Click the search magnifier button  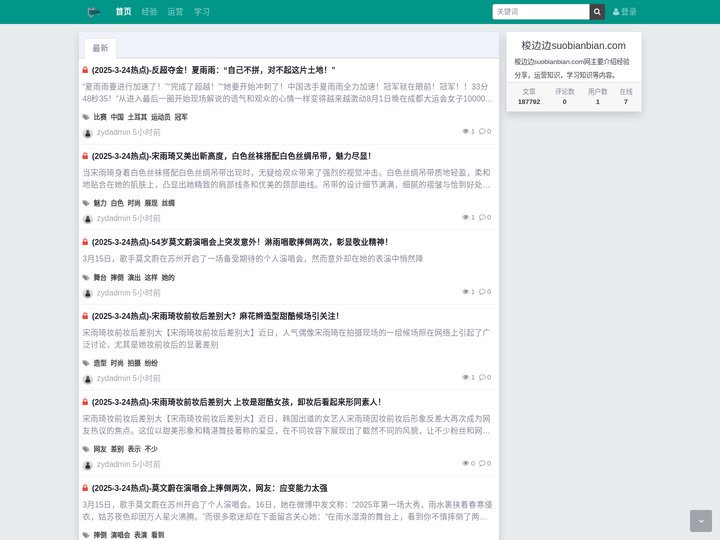597,12
